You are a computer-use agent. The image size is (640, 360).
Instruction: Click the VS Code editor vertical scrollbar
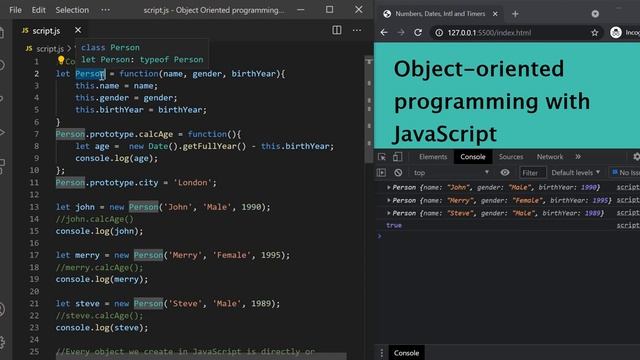369,110
